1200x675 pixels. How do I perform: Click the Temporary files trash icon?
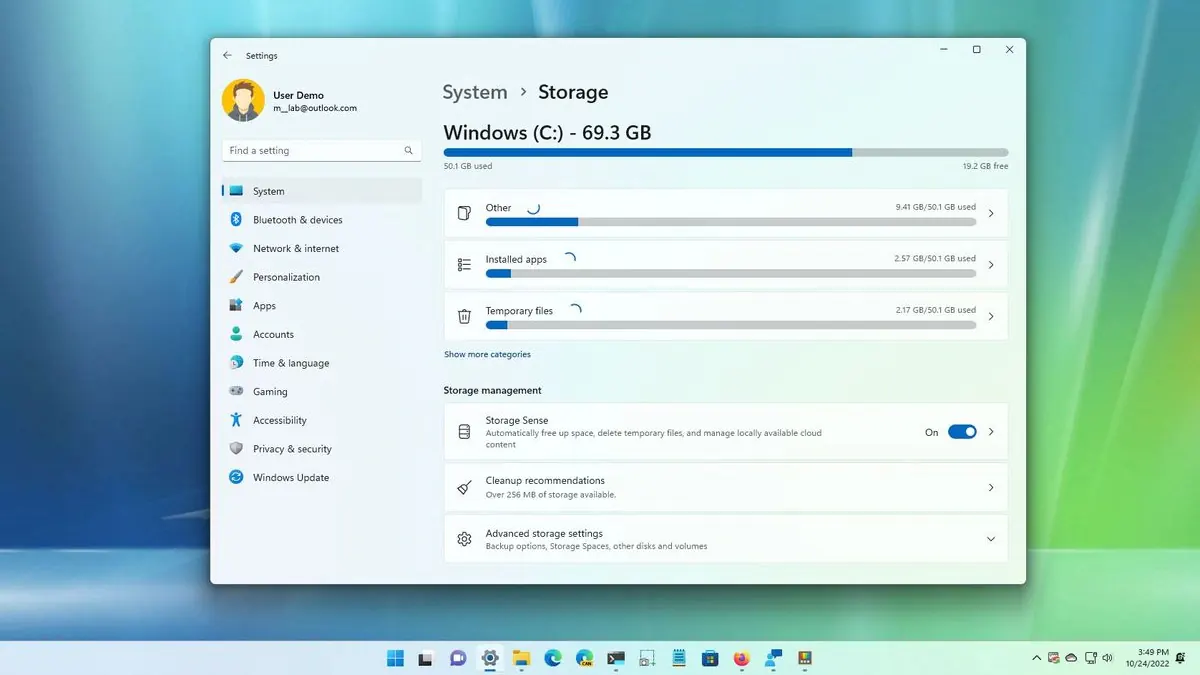coord(463,315)
